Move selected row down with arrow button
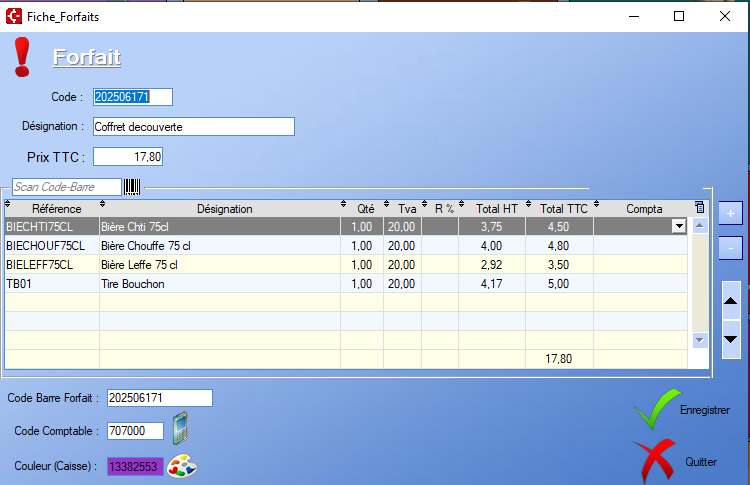Screen dimensions: 750x485 click(730, 339)
